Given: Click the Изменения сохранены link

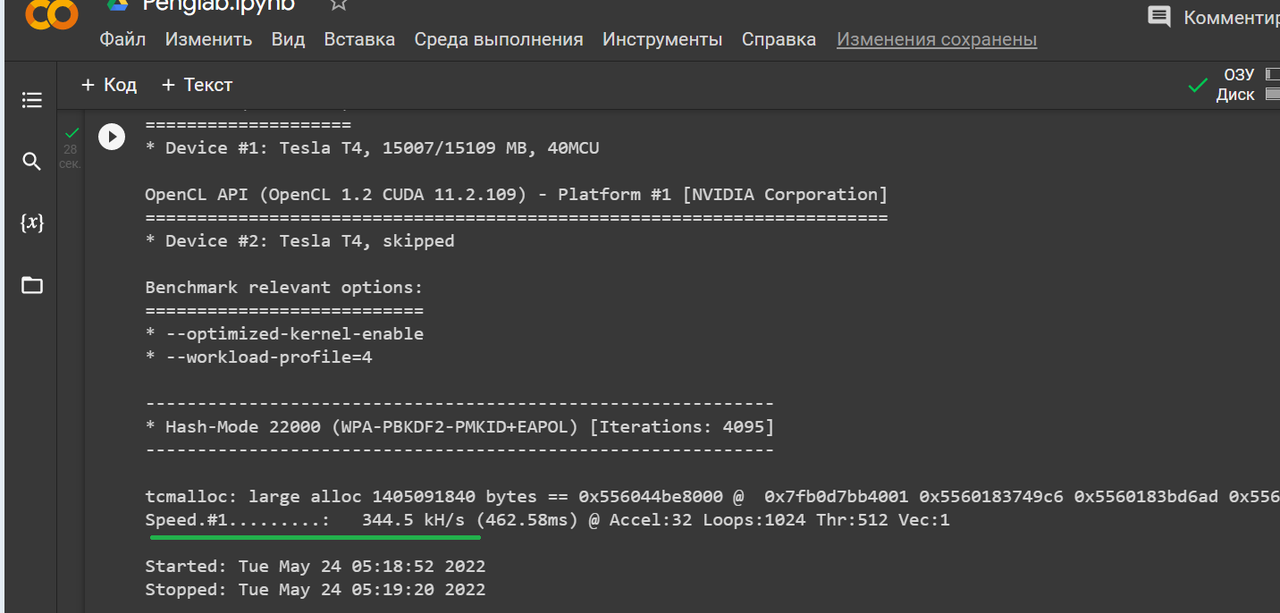Looking at the screenshot, I should click(x=937, y=40).
